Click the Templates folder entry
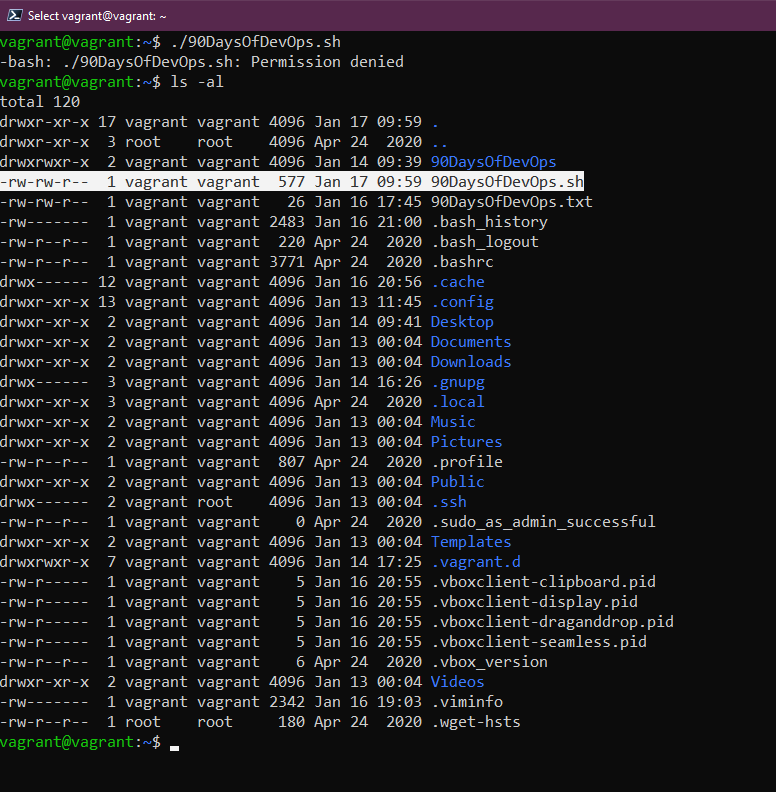Image resolution: width=776 pixels, height=792 pixels. point(471,542)
